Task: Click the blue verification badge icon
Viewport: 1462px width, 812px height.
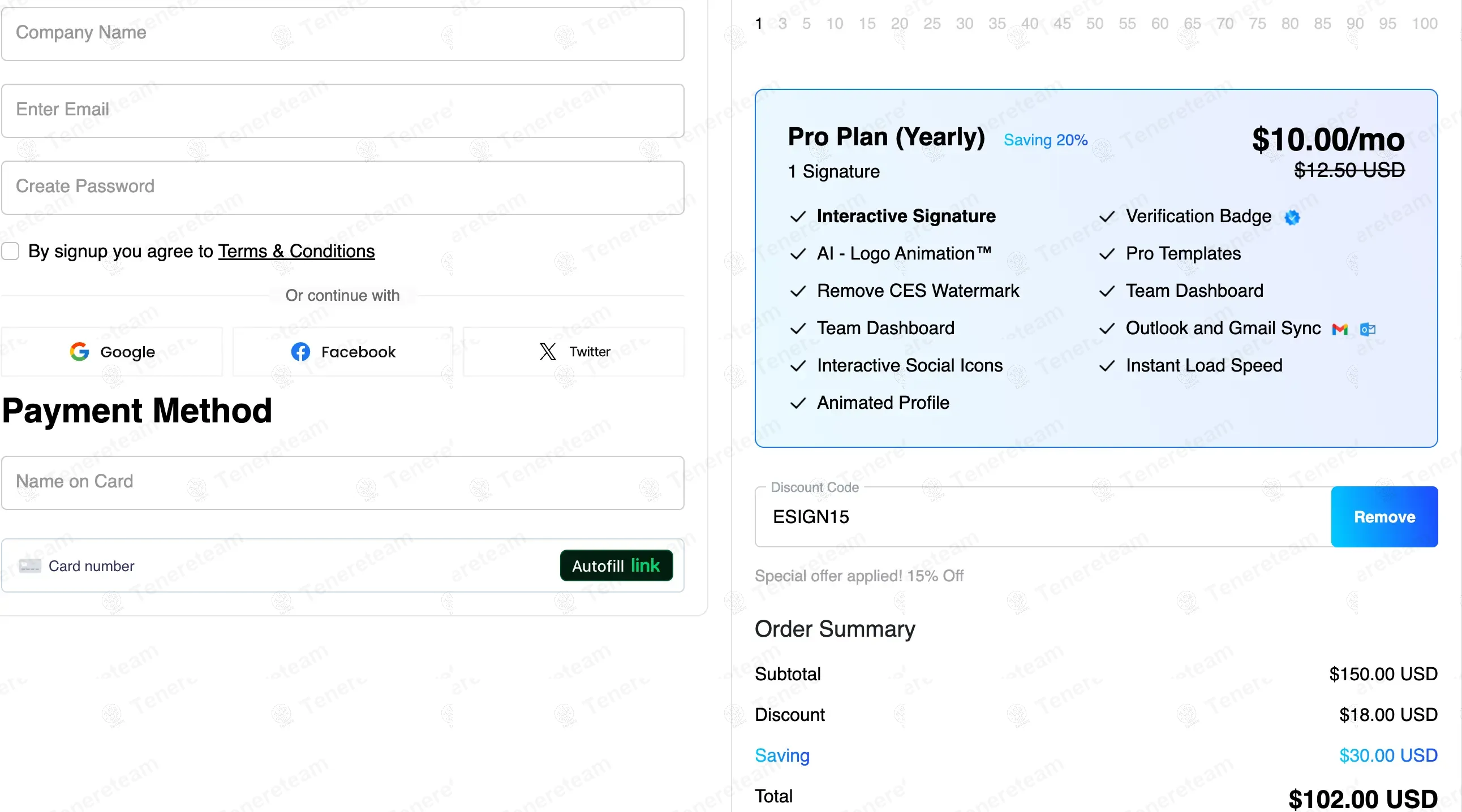Action: click(x=1292, y=217)
